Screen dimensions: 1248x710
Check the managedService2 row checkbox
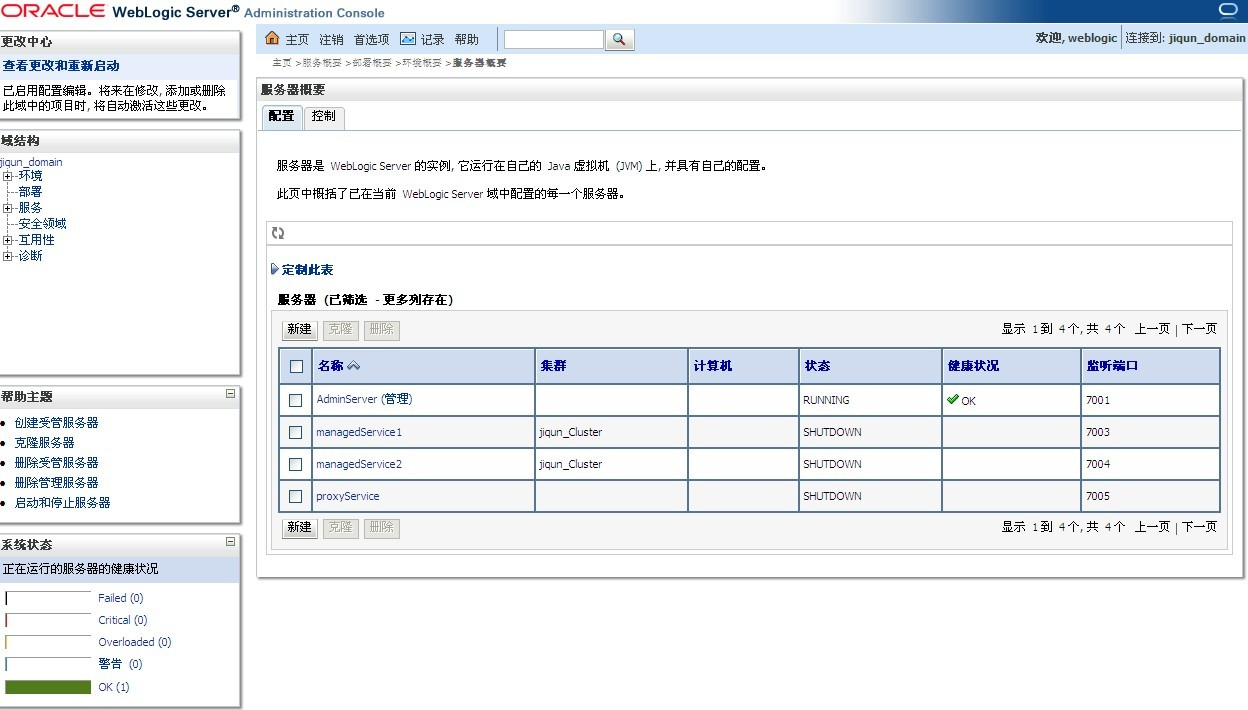click(x=295, y=465)
